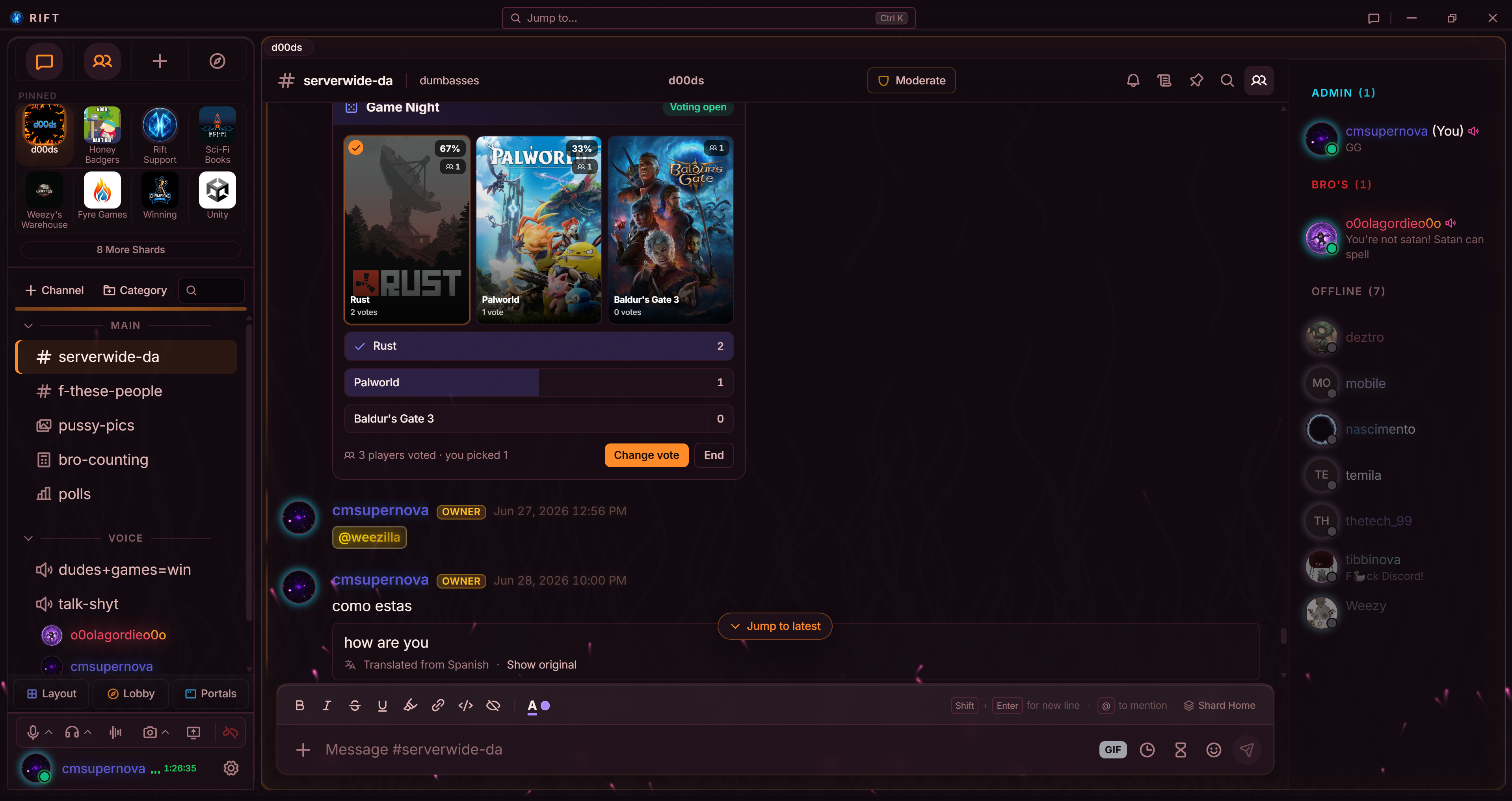Screen dimensions: 1512x801
Task: Click the Moderate button
Action: tap(911, 80)
